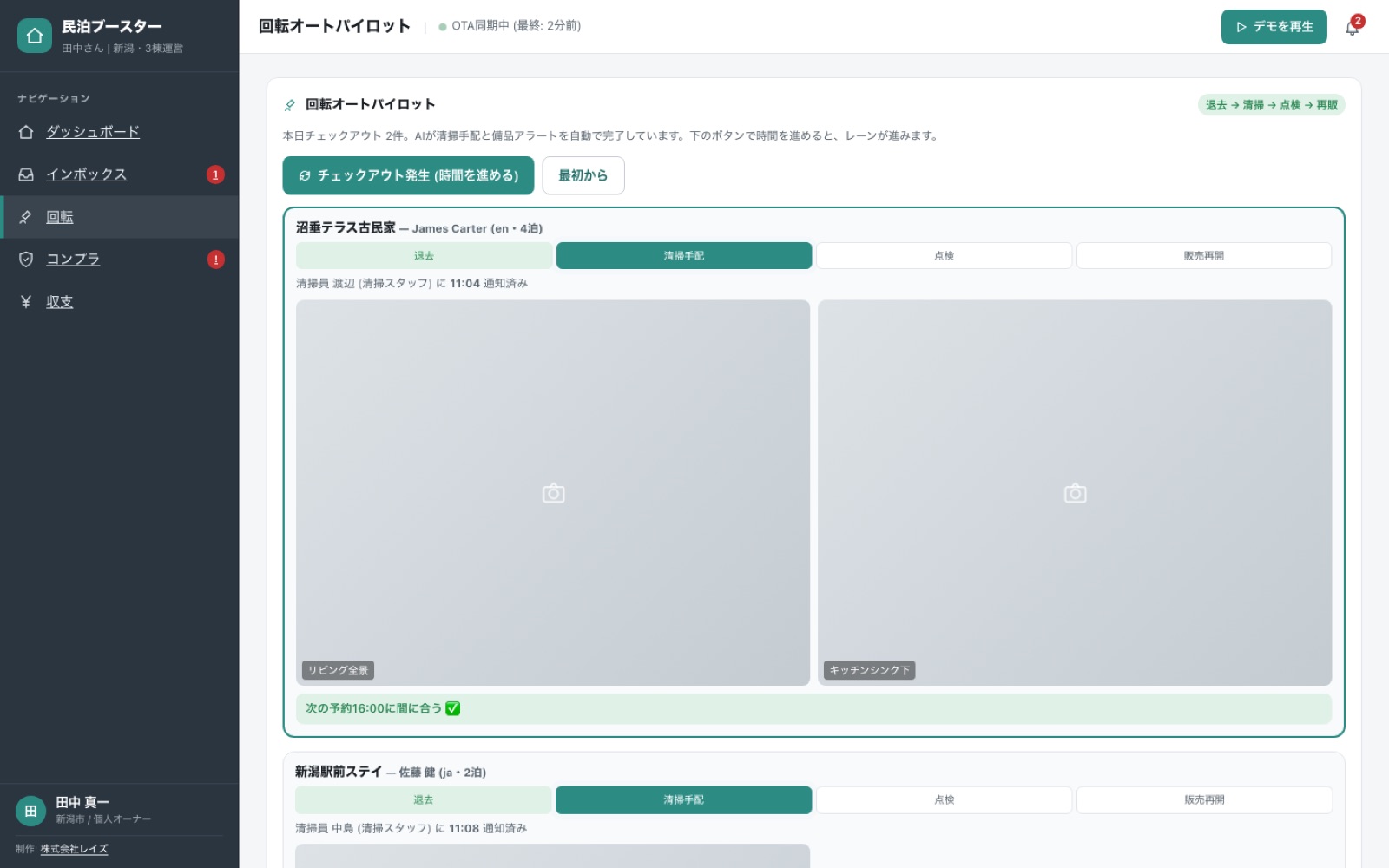Click the 新潟駅前ステイ property title

[x=339, y=772]
